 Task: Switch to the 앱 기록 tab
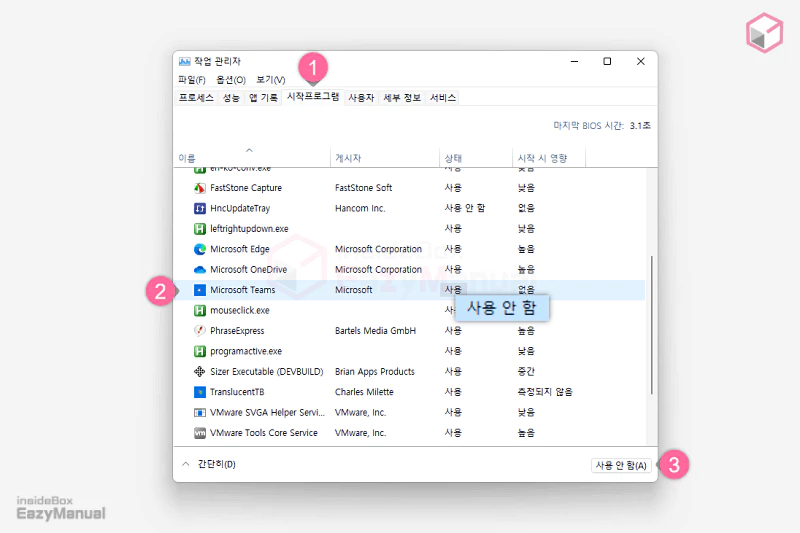point(263,98)
